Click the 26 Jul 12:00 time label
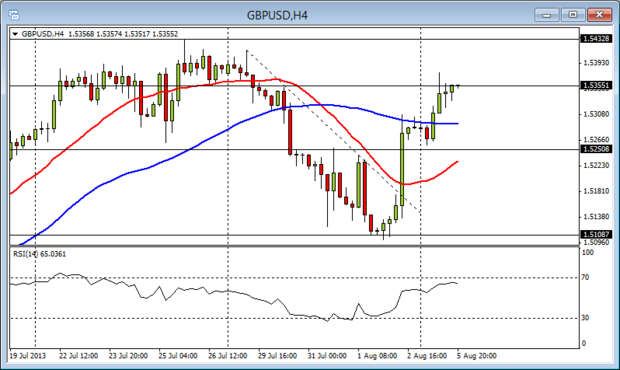 click(227, 356)
